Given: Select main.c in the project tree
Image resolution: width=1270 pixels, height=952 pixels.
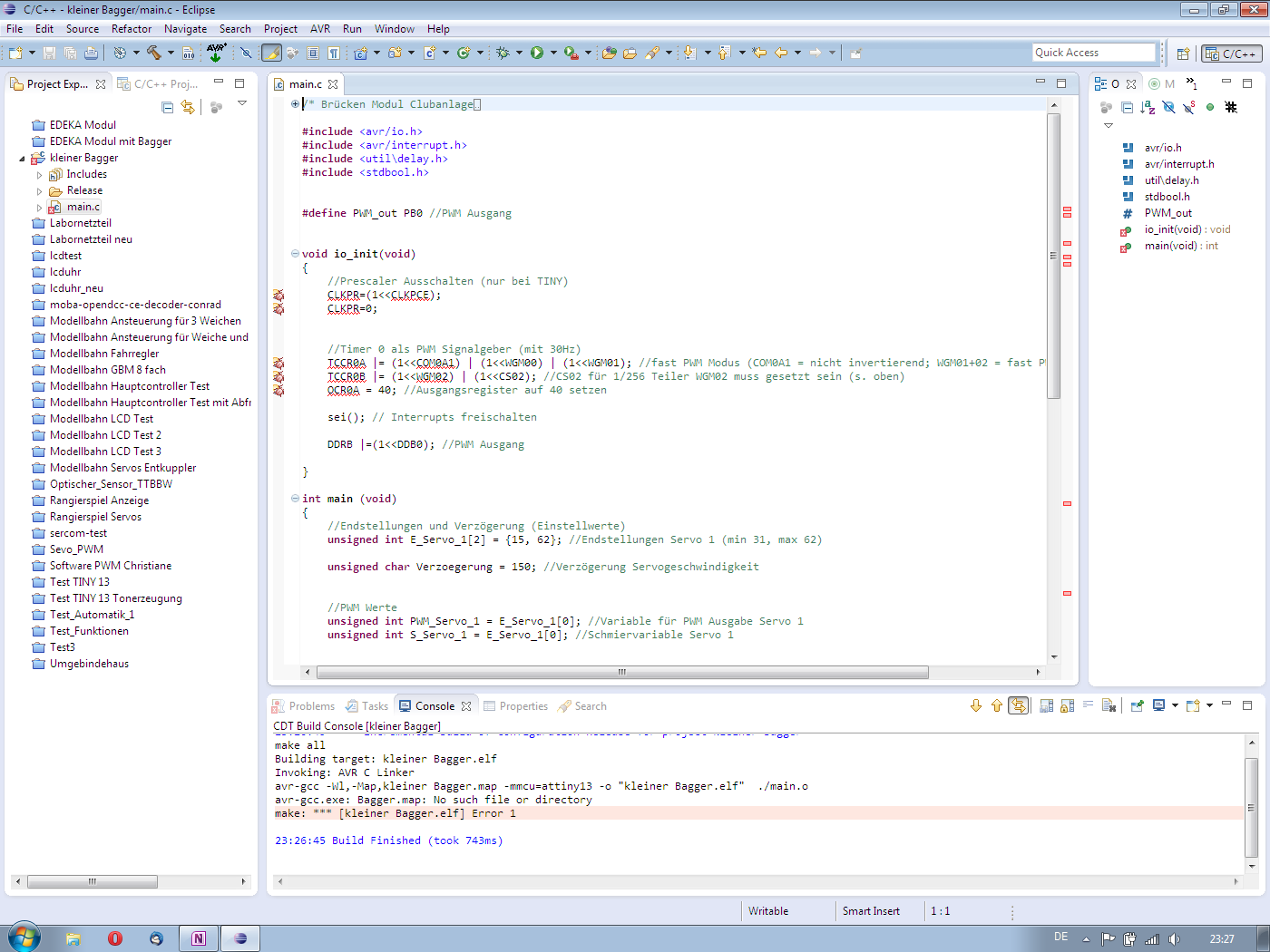Looking at the screenshot, I should pyautogui.click(x=83, y=207).
